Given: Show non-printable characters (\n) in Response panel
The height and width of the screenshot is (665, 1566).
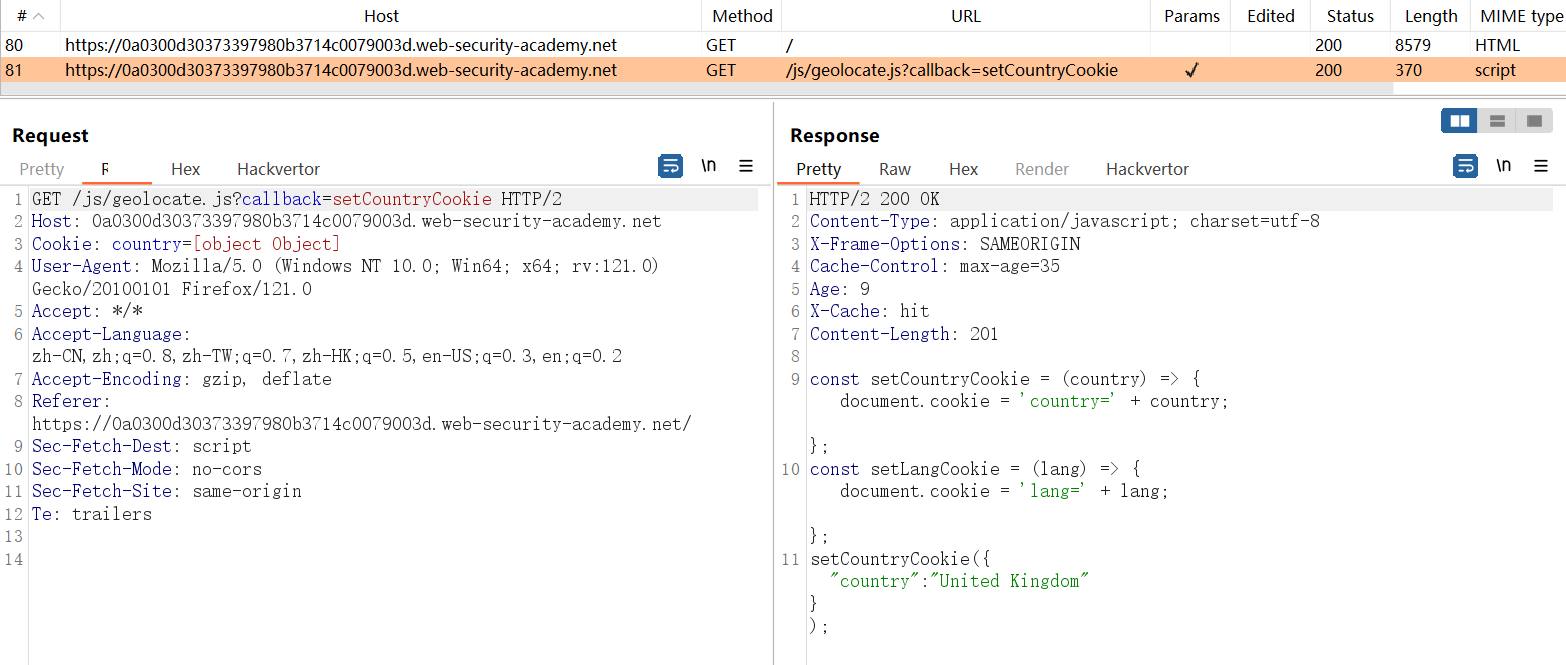Looking at the screenshot, I should point(1503,166).
